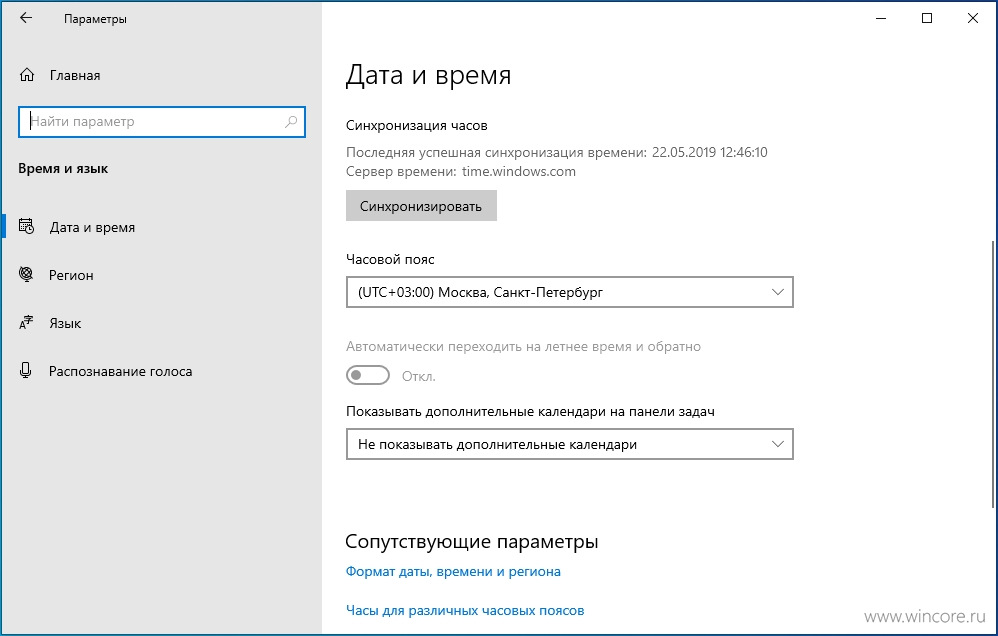Open the Часовой пояс dropdown
The width and height of the screenshot is (998, 636).
[x=570, y=292]
